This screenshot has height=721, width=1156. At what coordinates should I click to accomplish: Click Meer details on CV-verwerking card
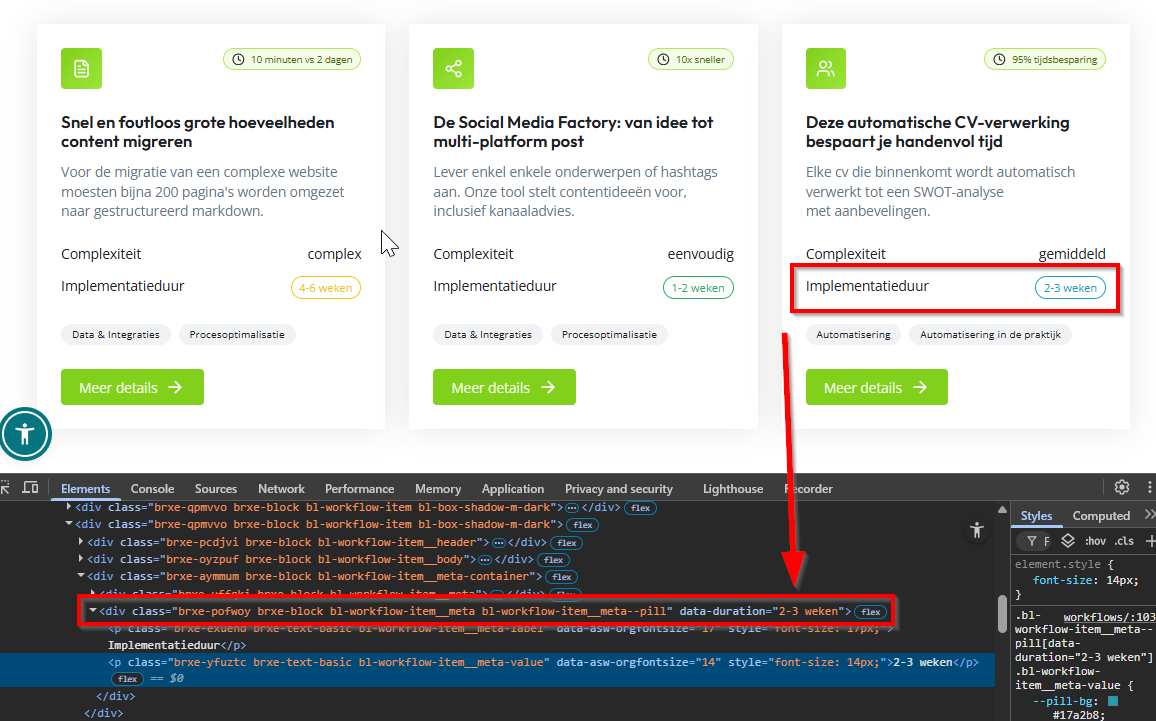876,387
